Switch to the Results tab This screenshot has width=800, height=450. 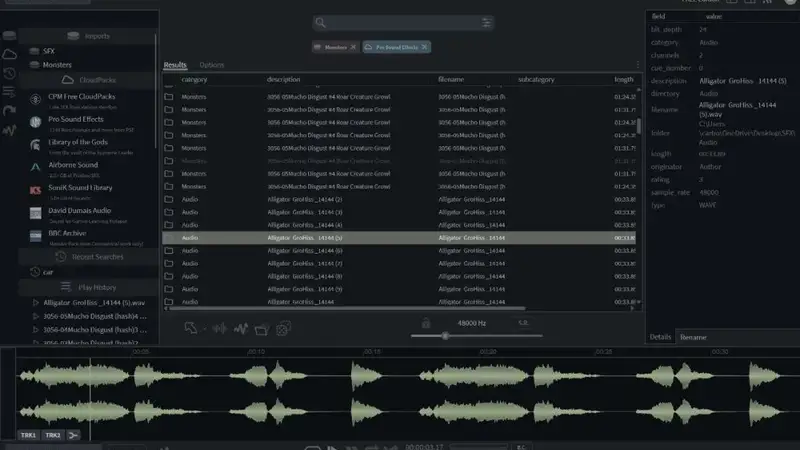[x=175, y=65]
